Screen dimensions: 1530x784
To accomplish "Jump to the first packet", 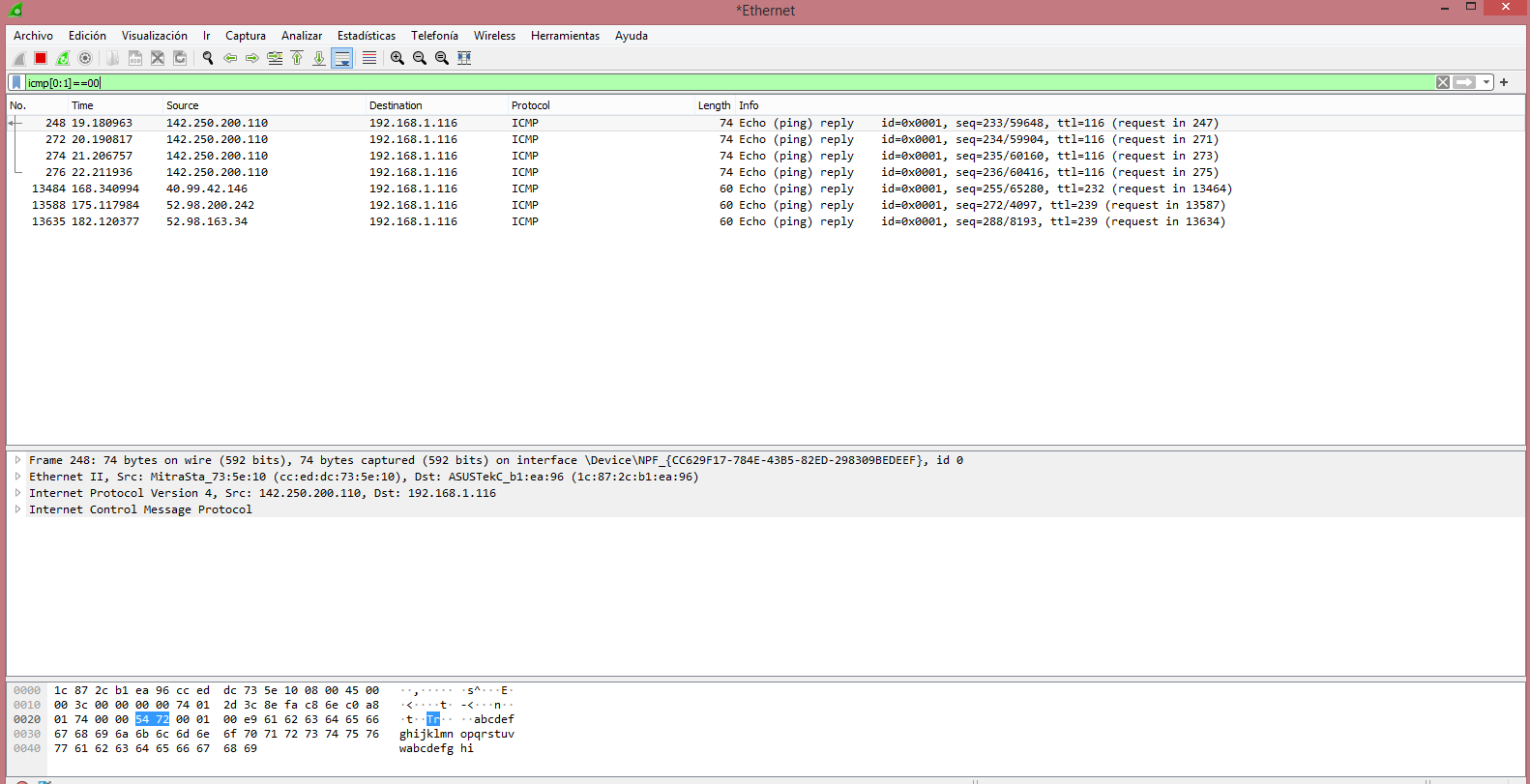I will click(297, 58).
